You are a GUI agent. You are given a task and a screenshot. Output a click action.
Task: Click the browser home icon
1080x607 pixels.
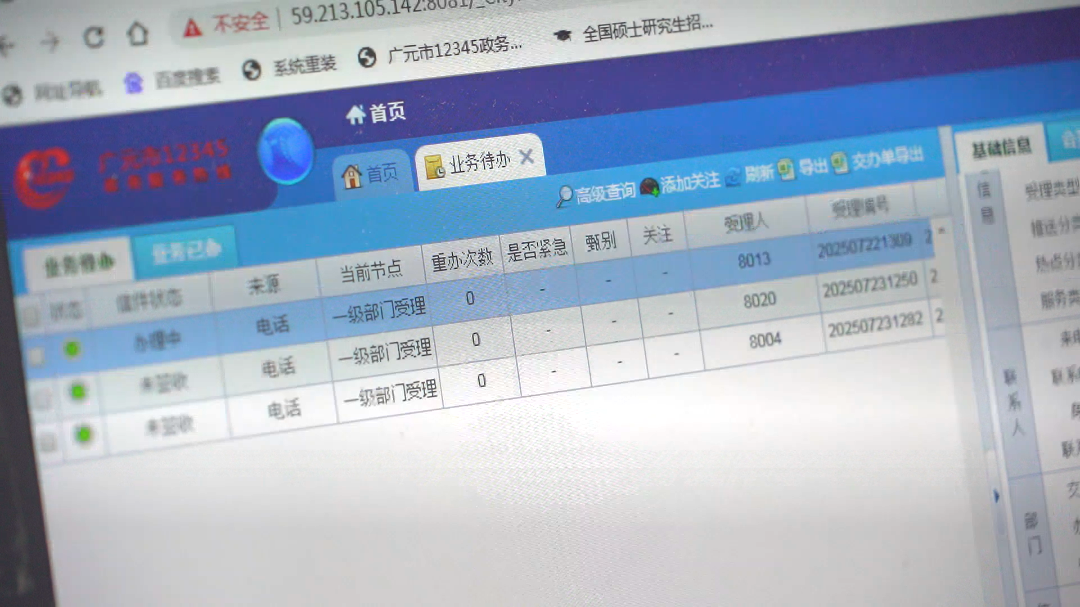[137, 33]
